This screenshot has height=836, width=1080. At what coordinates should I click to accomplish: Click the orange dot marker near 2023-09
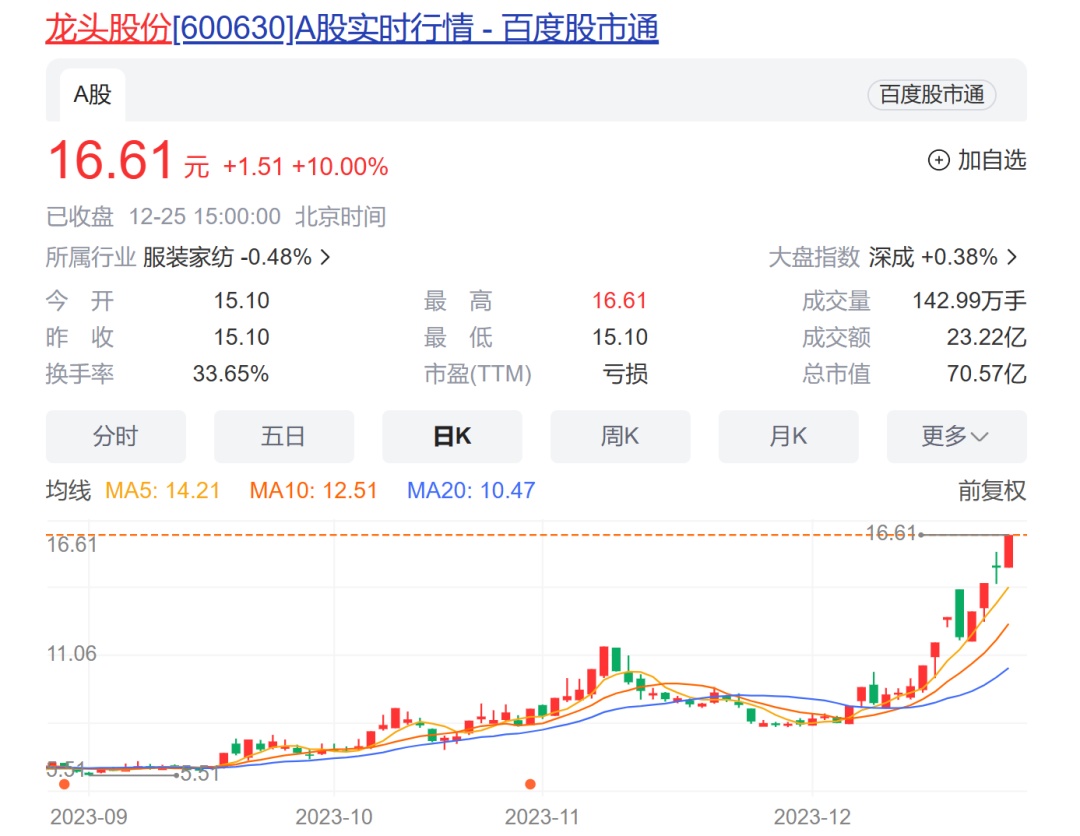pyautogui.click(x=65, y=784)
